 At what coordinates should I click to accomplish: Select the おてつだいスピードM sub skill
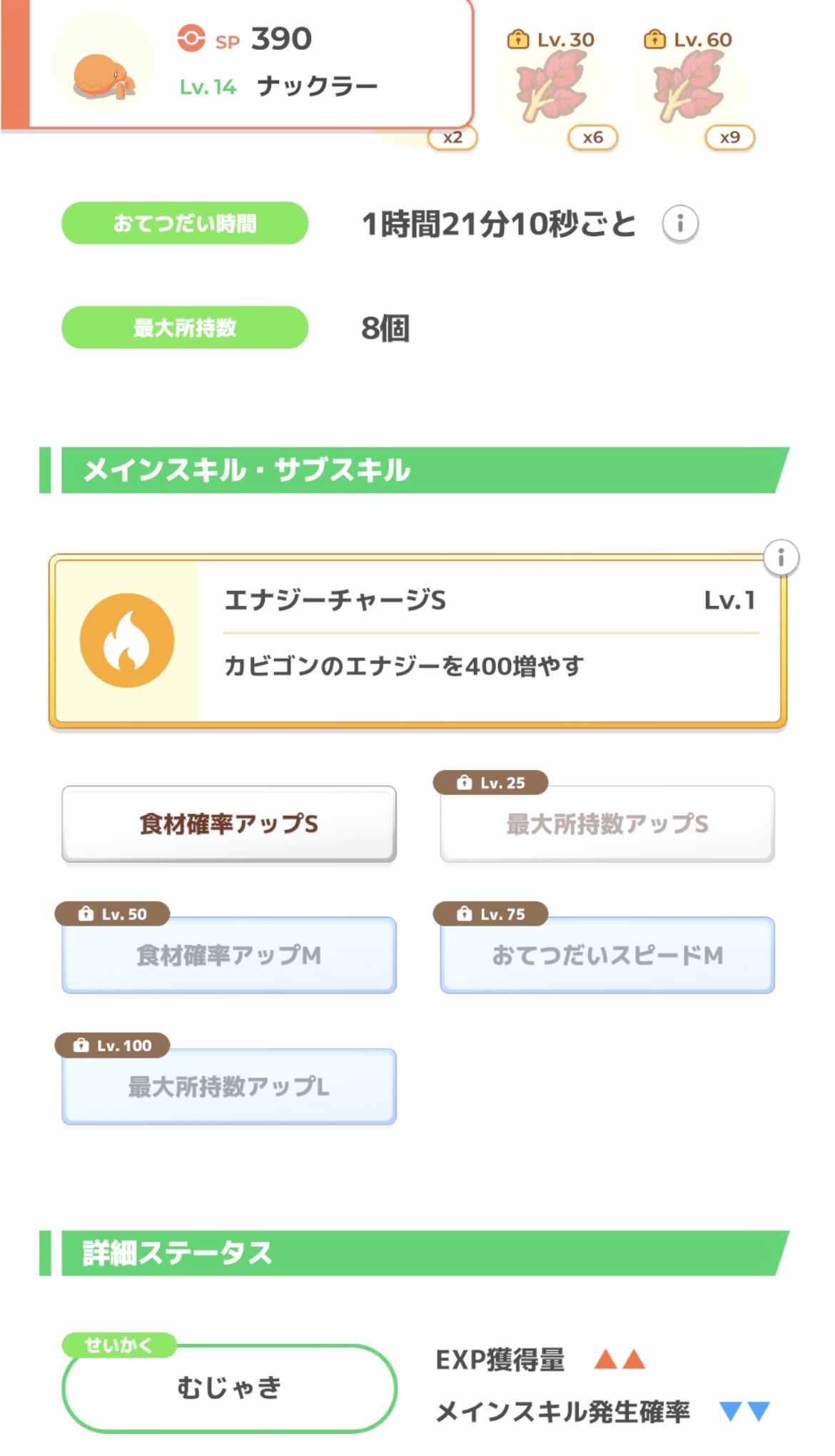[x=607, y=956]
